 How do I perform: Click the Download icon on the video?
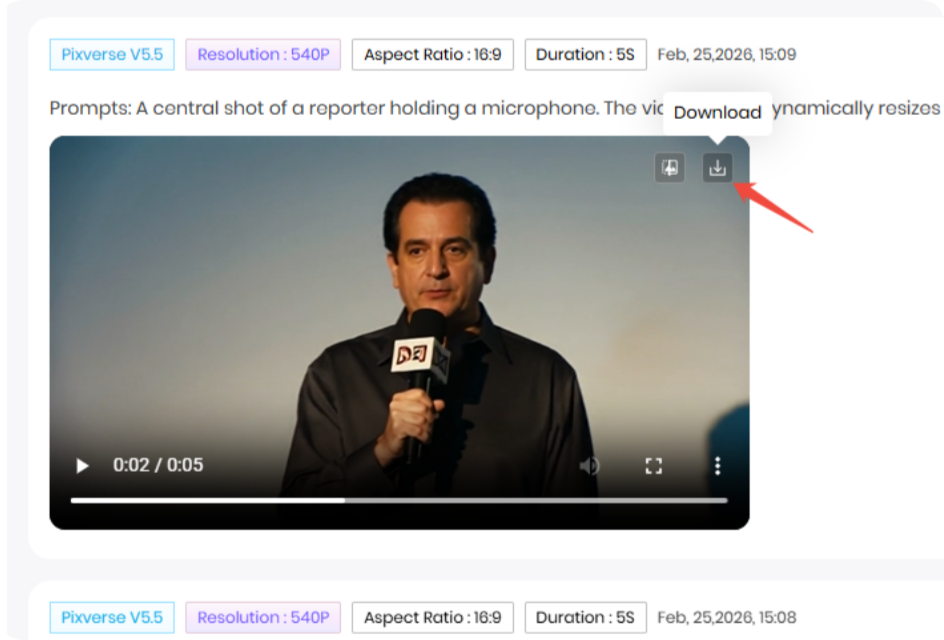[717, 168]
